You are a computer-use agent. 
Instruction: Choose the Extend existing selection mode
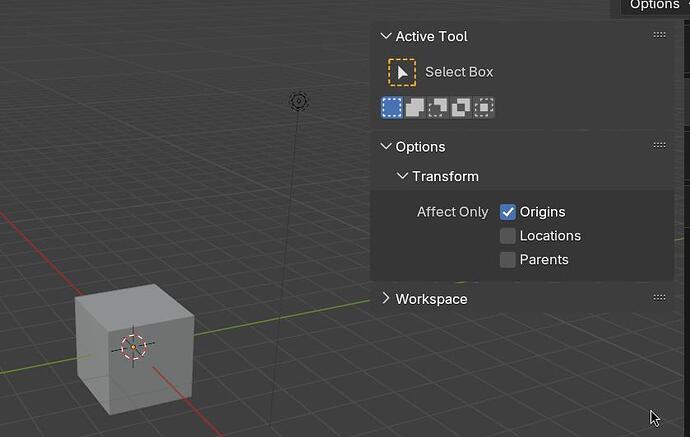tap(415, 107)
